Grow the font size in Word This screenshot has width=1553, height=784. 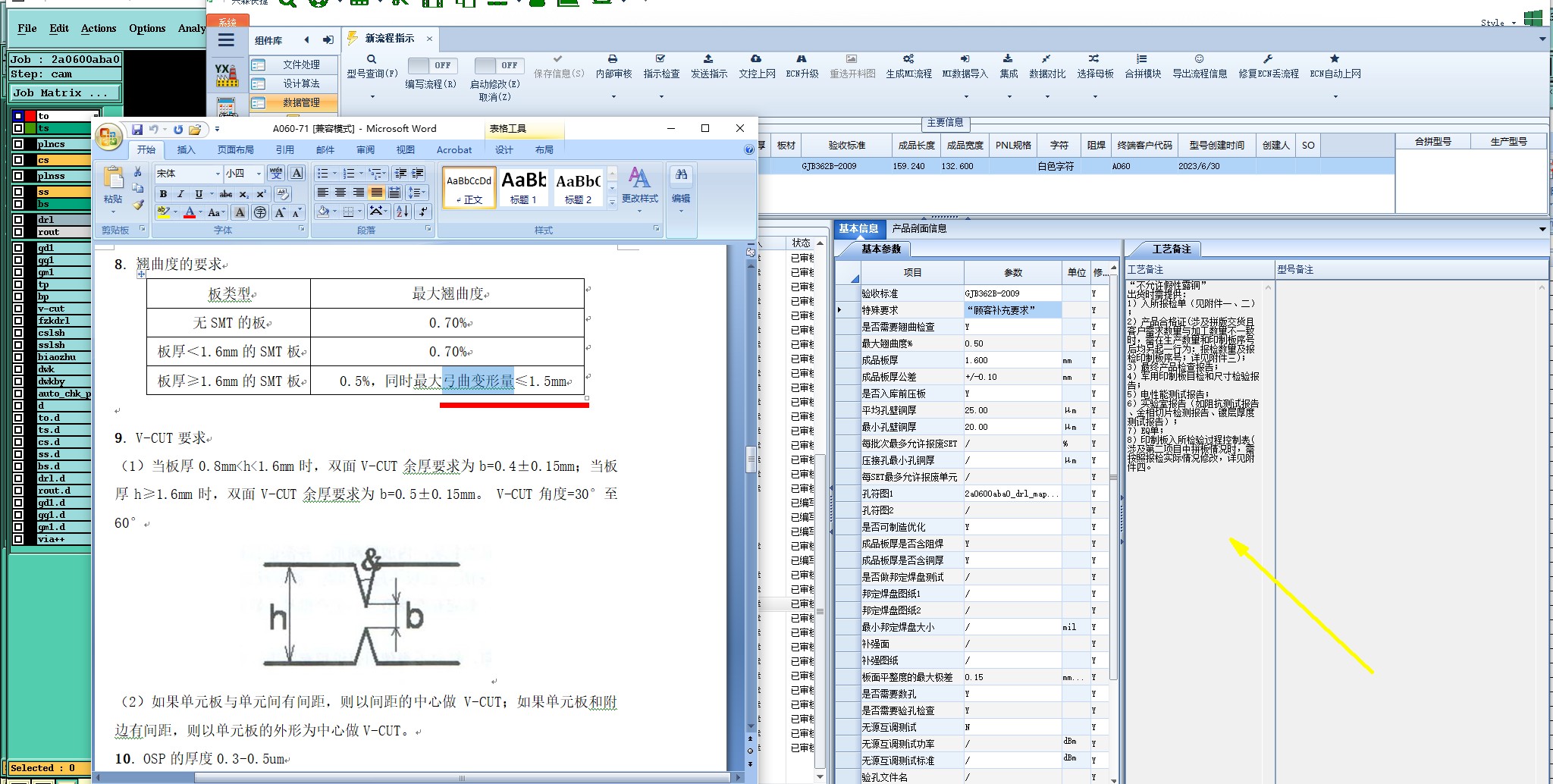click(x=280, y=213)
